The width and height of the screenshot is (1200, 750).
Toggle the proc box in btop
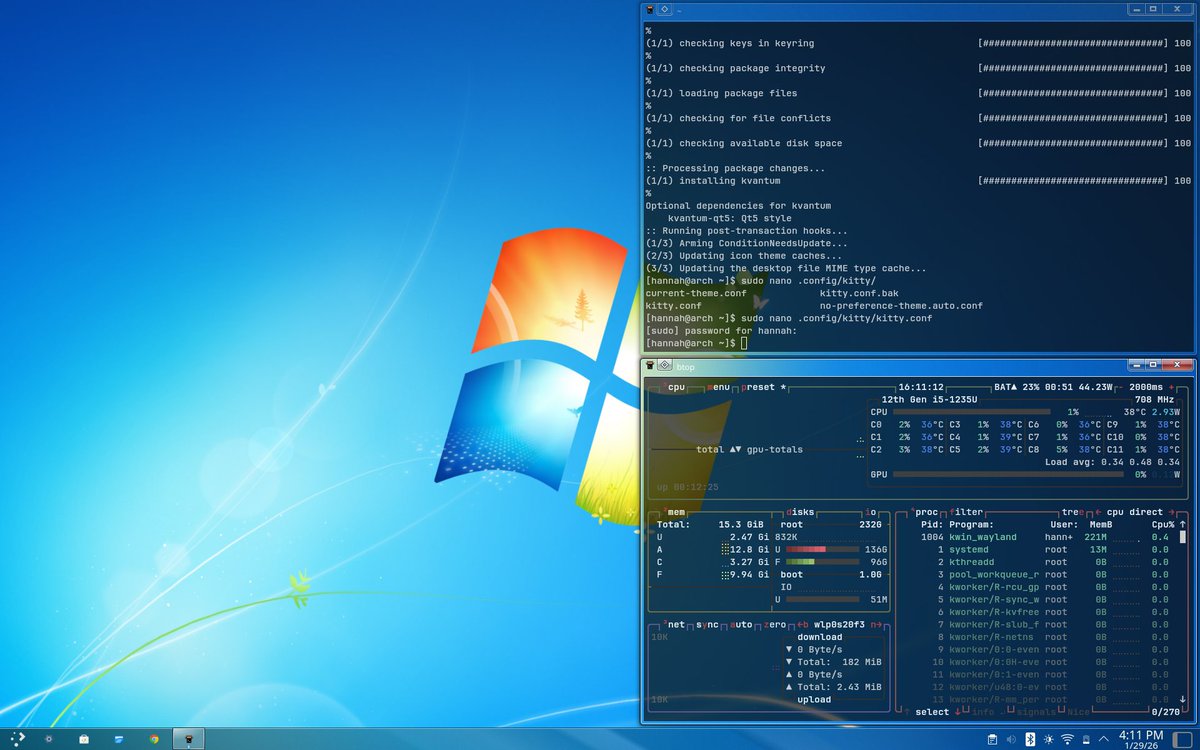click(925, 512)
